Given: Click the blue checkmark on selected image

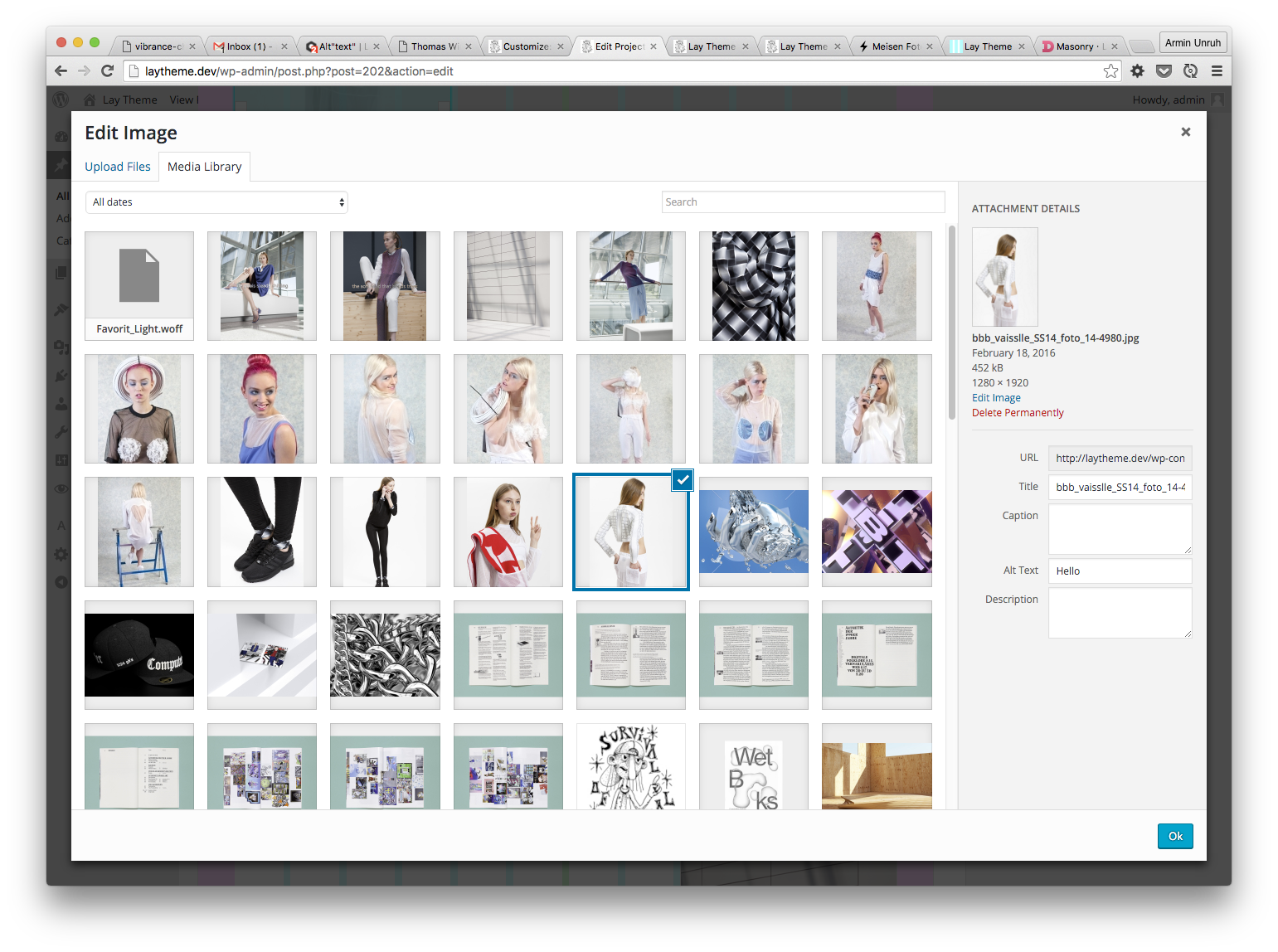Looking at the screenshot, I should pyautogui.click(x=682, y=480).
